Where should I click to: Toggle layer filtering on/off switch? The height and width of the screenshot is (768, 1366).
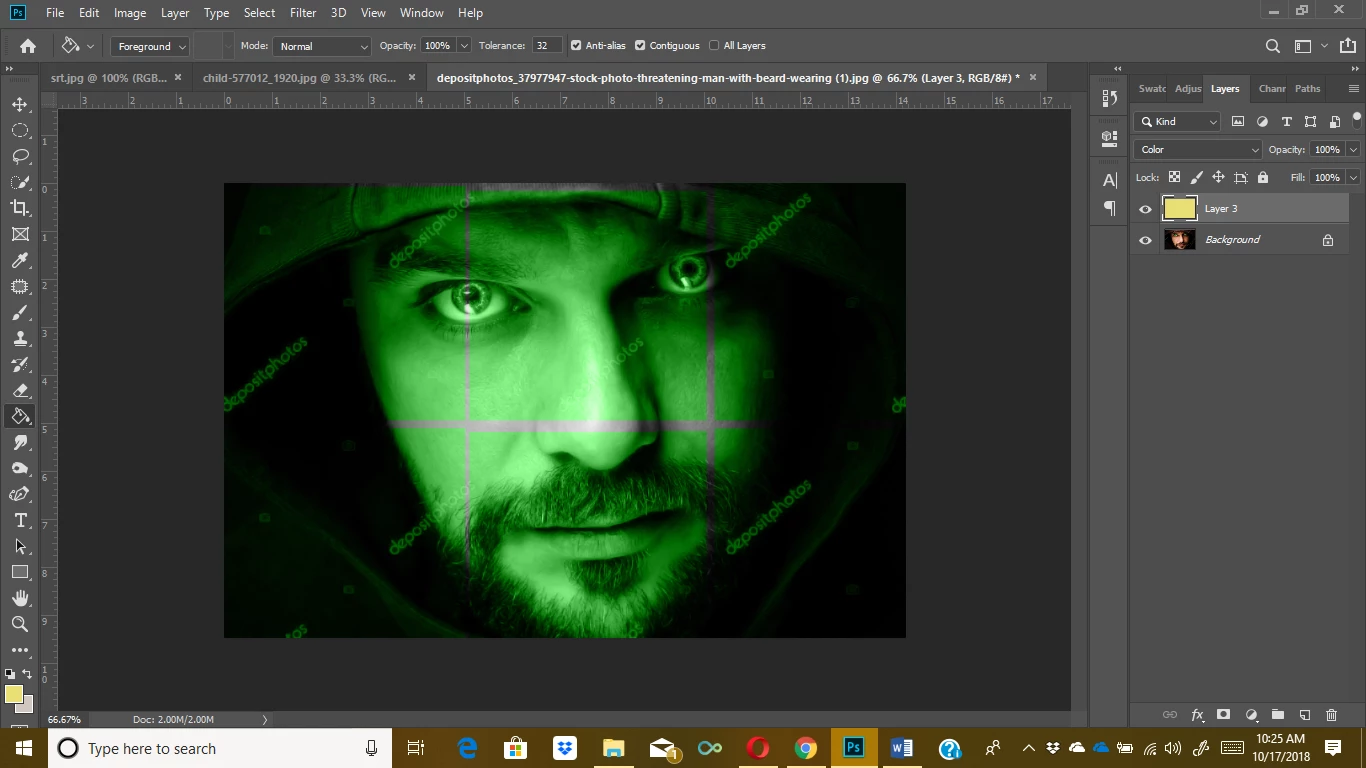click(x=1357, y=120)
